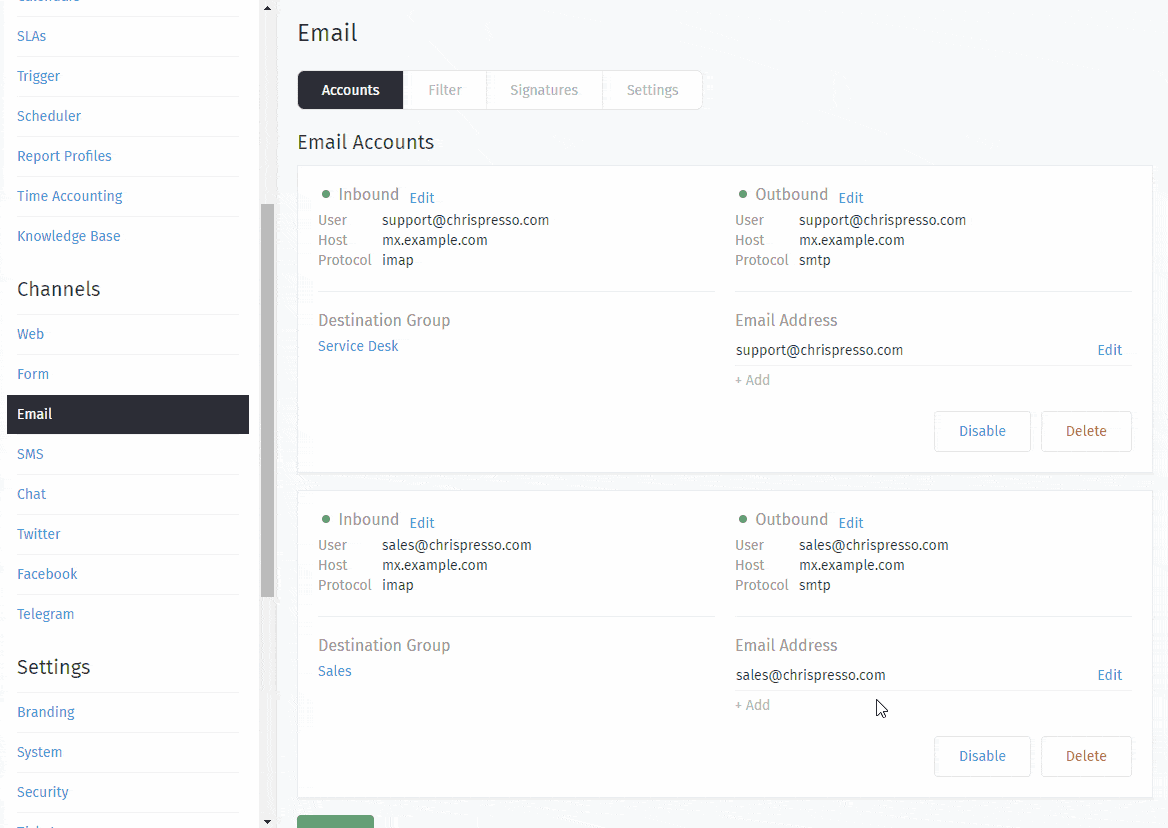Click sidebar scrollbar up arrow
This screenshot has height=828, width=1168.
267,7
